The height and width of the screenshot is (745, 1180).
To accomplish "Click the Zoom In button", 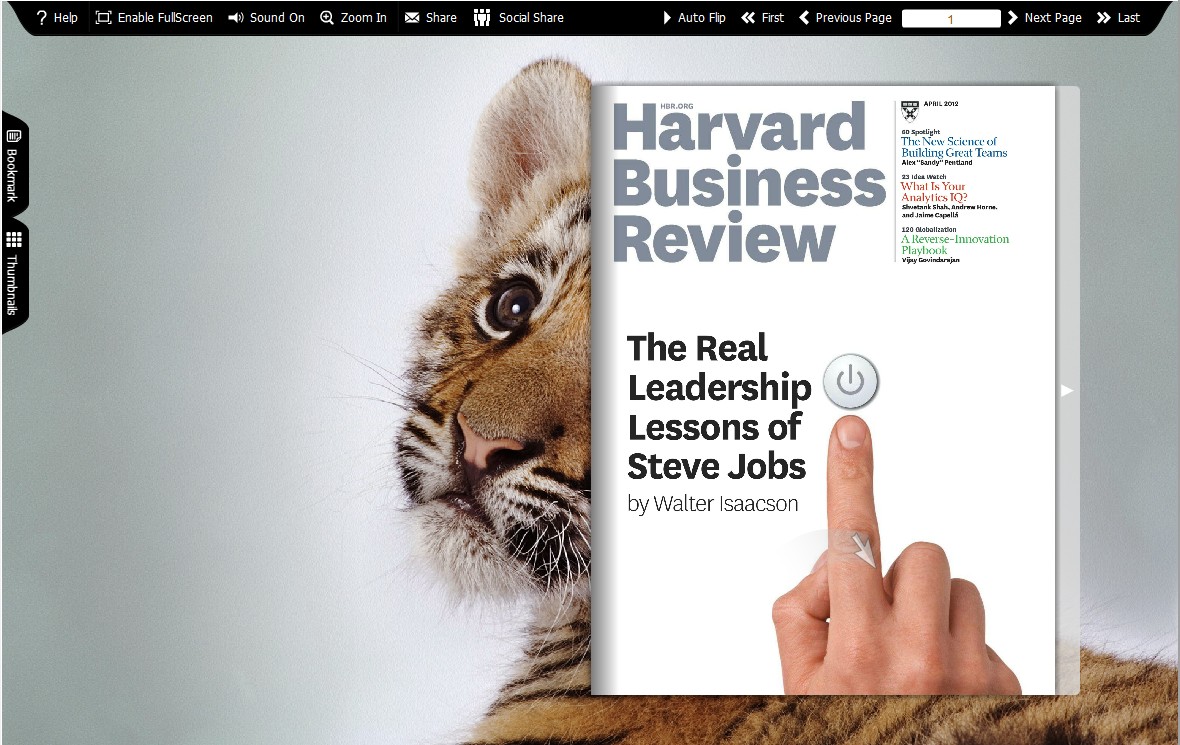I will tap(353, 17).
